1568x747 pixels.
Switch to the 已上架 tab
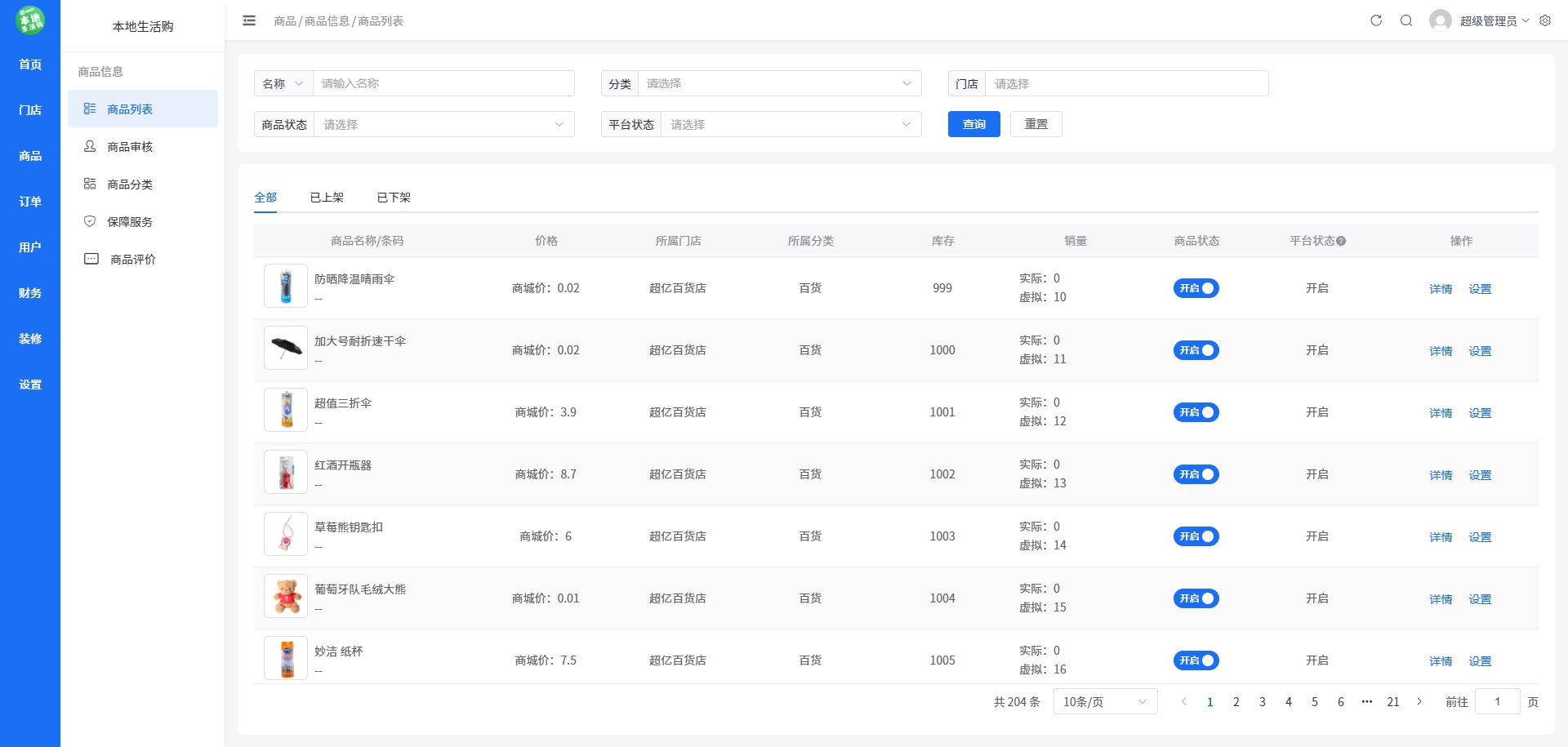(327, 198)
